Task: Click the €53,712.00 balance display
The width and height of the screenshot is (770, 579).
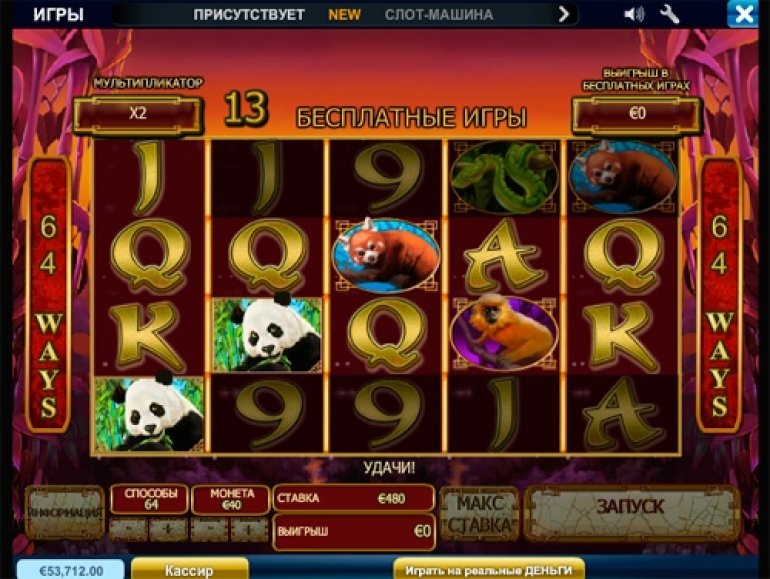Action: (x=71, y=571)
